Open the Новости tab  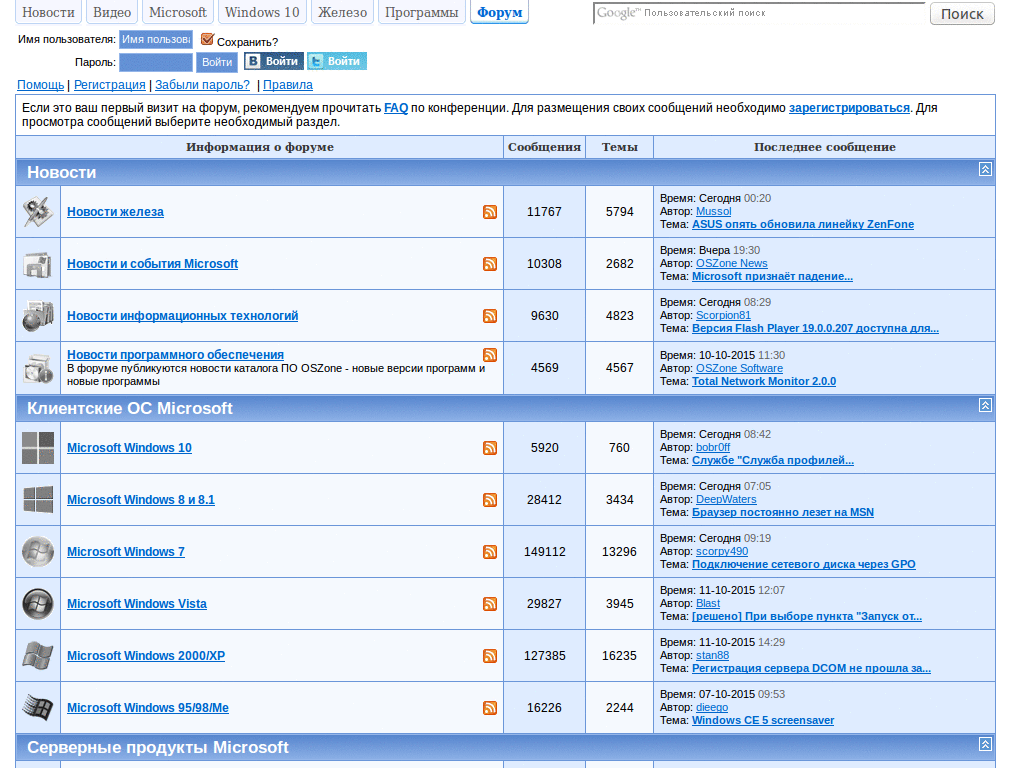point(48,12)
